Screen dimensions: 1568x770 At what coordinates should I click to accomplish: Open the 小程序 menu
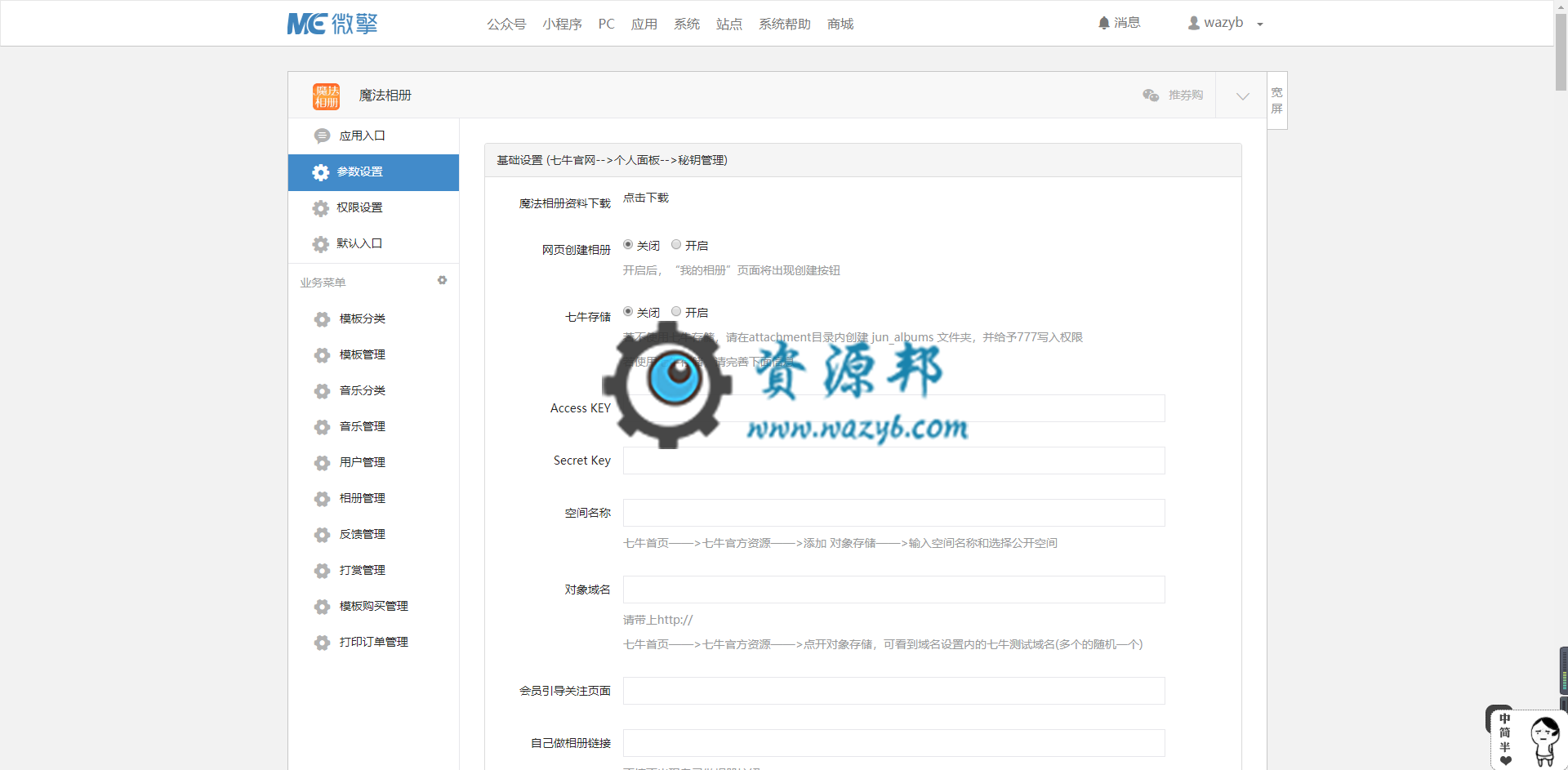coord(562,24)
